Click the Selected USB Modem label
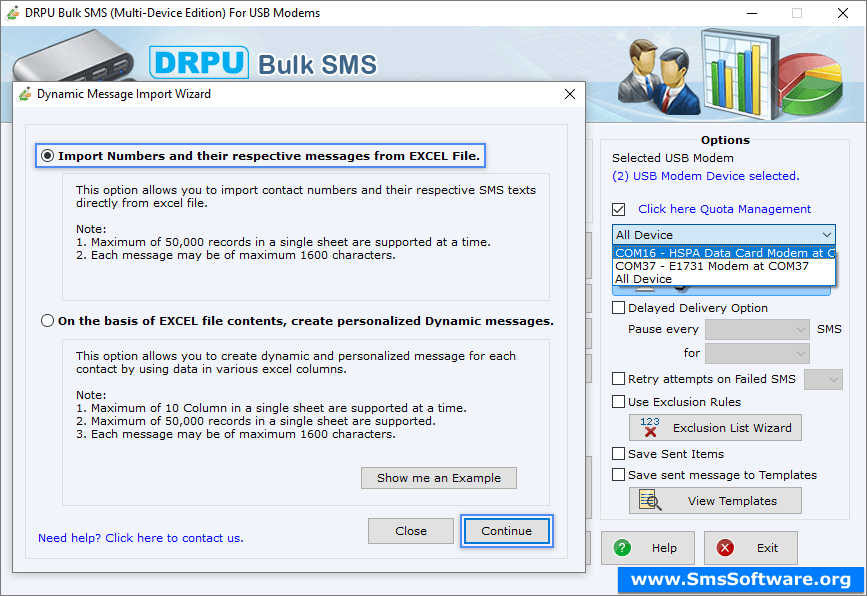The image size is (867, 596). coord(672,158)
